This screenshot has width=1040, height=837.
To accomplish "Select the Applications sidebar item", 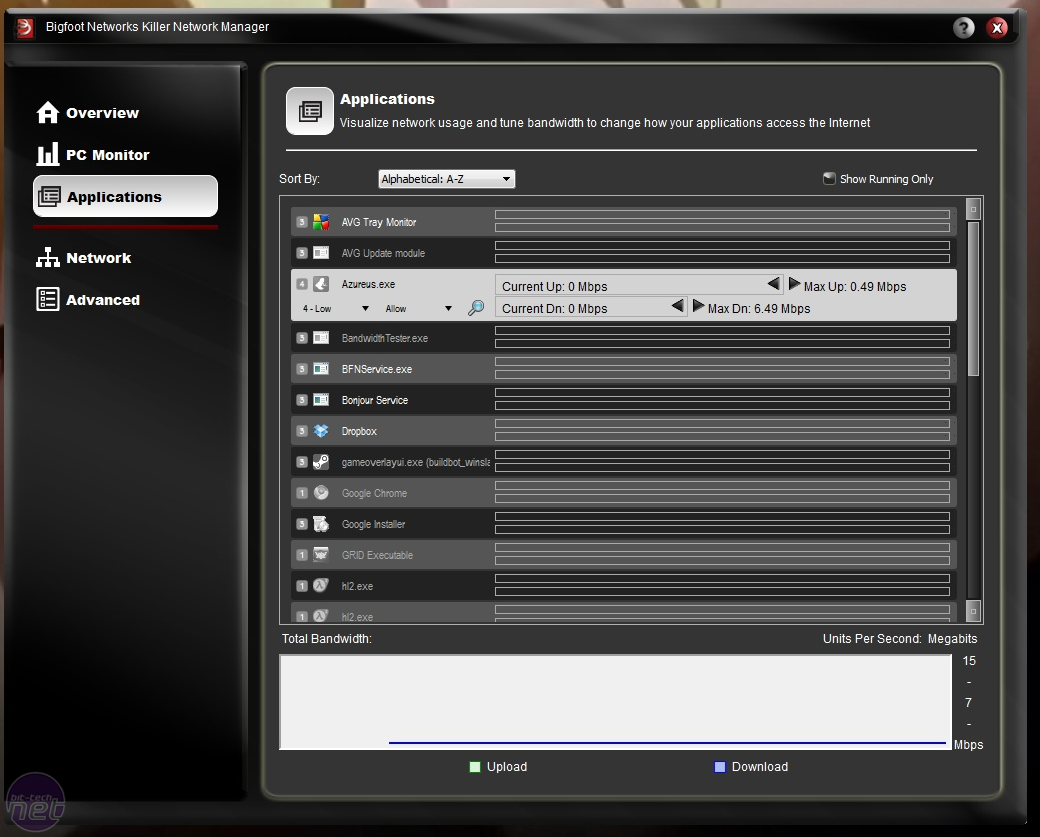I will [125, 196].
